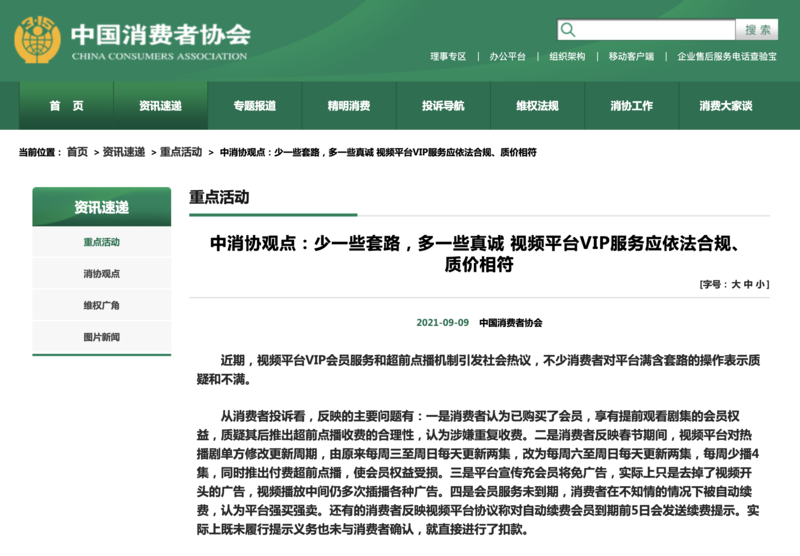
Task: Click the 搜索 search button
Action: pos(757,30)
